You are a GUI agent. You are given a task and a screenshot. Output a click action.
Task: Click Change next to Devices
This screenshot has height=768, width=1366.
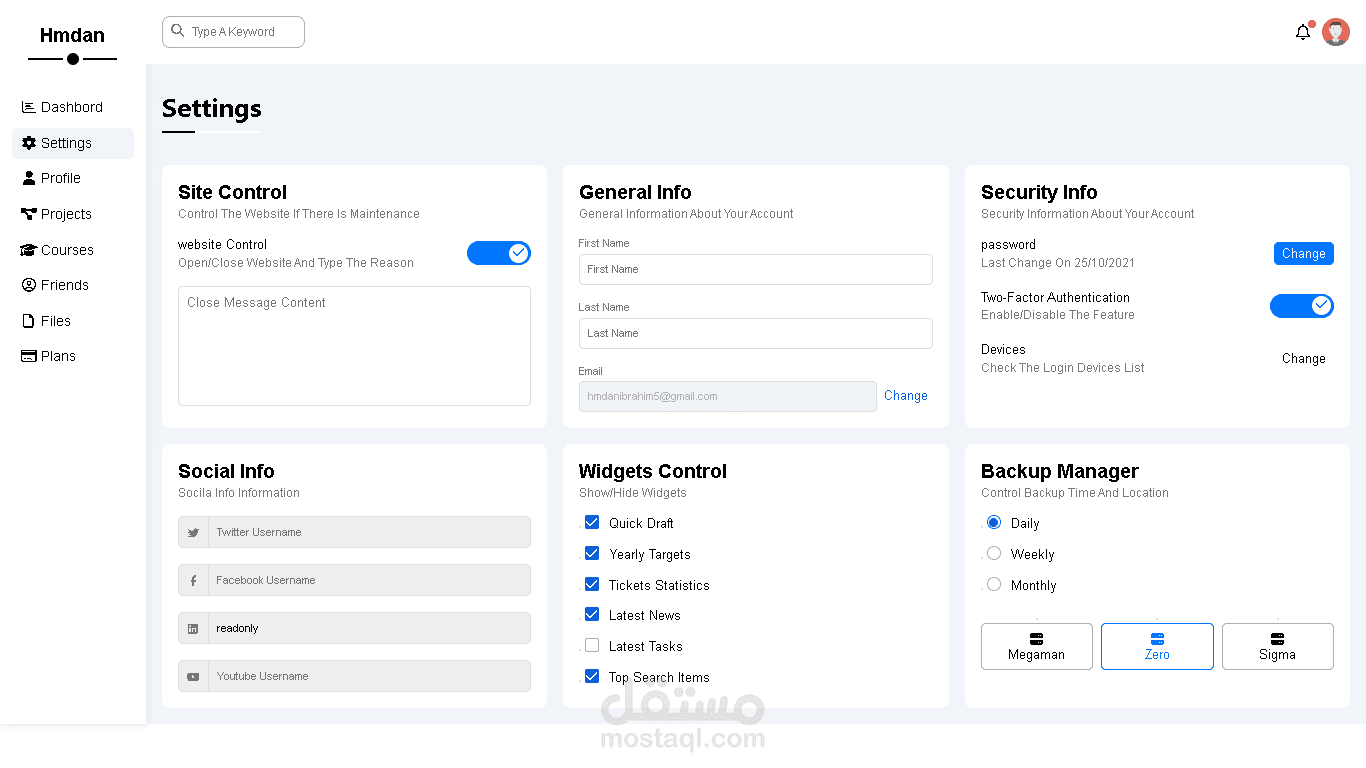pyautogui.click(x=1304, y=358)
